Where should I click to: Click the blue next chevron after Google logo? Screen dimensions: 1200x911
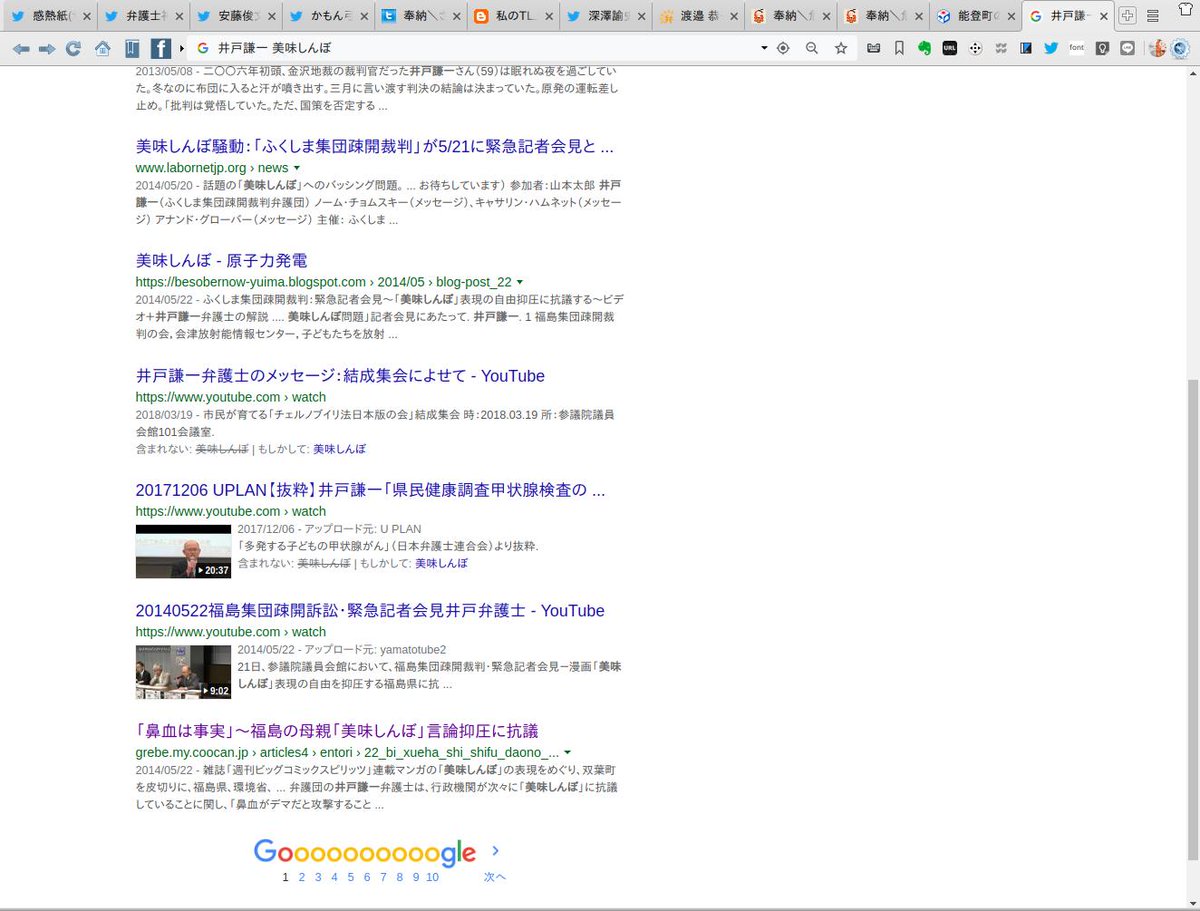pos(495,851)
